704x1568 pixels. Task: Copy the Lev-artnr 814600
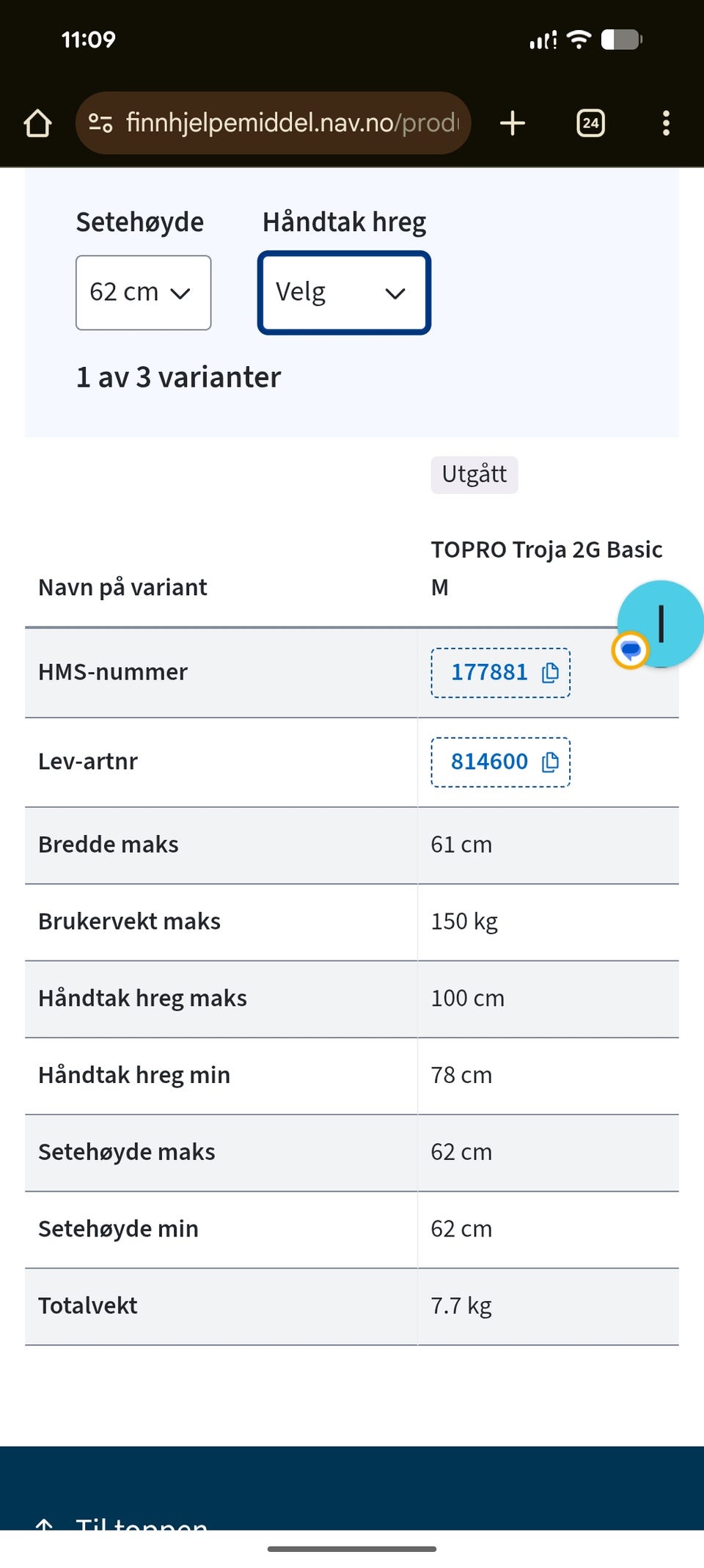[501, 762]
